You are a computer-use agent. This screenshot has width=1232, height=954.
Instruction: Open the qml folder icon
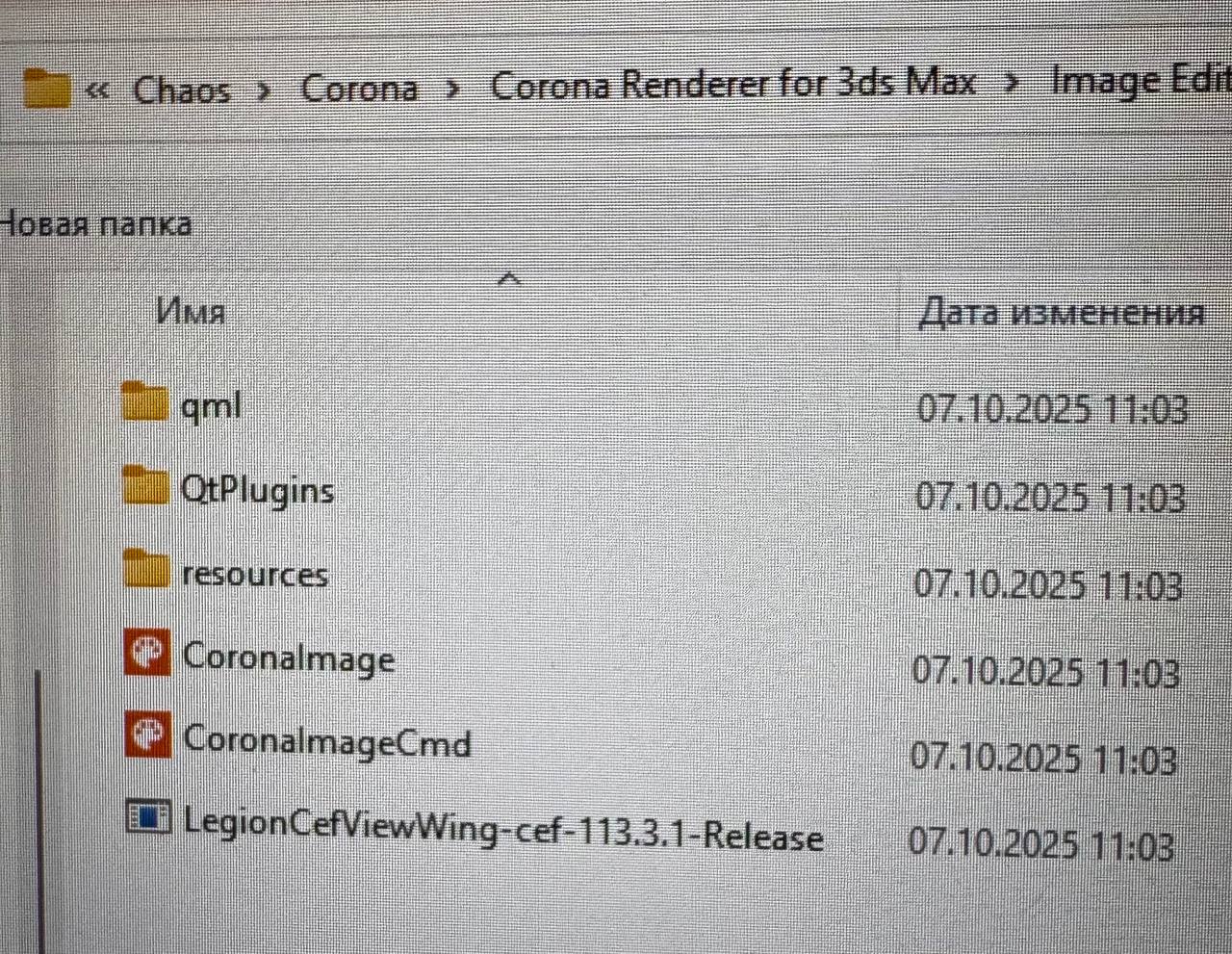pyautogui.click(x=145, y=401)
